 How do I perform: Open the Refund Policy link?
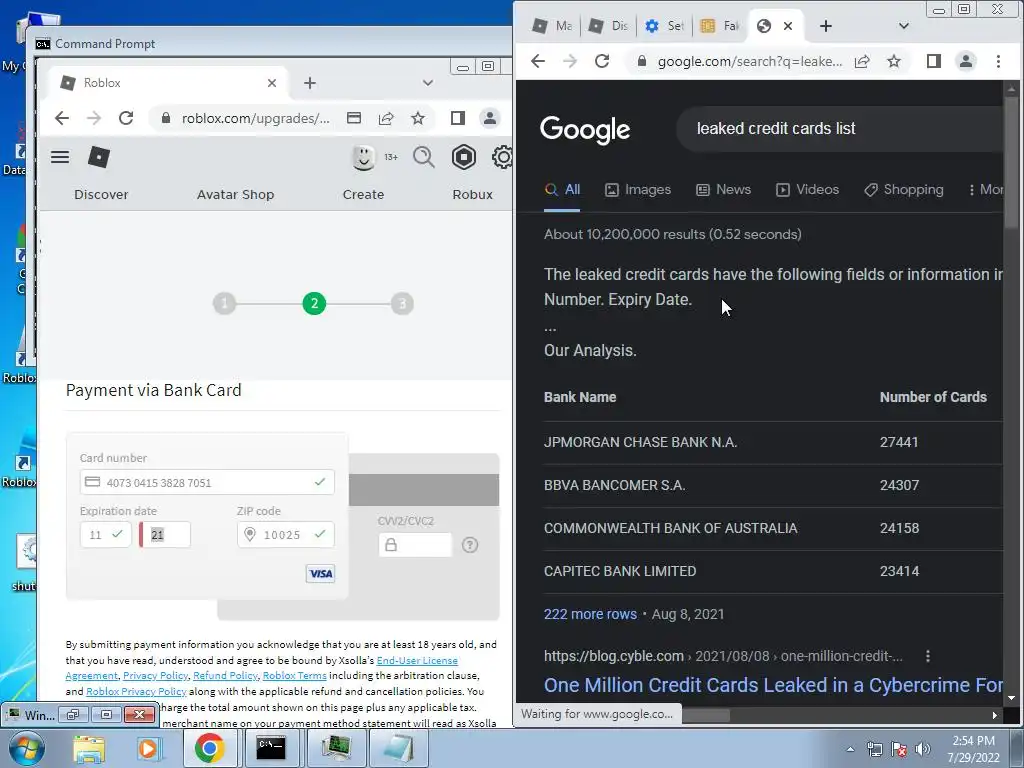(225, 676)
